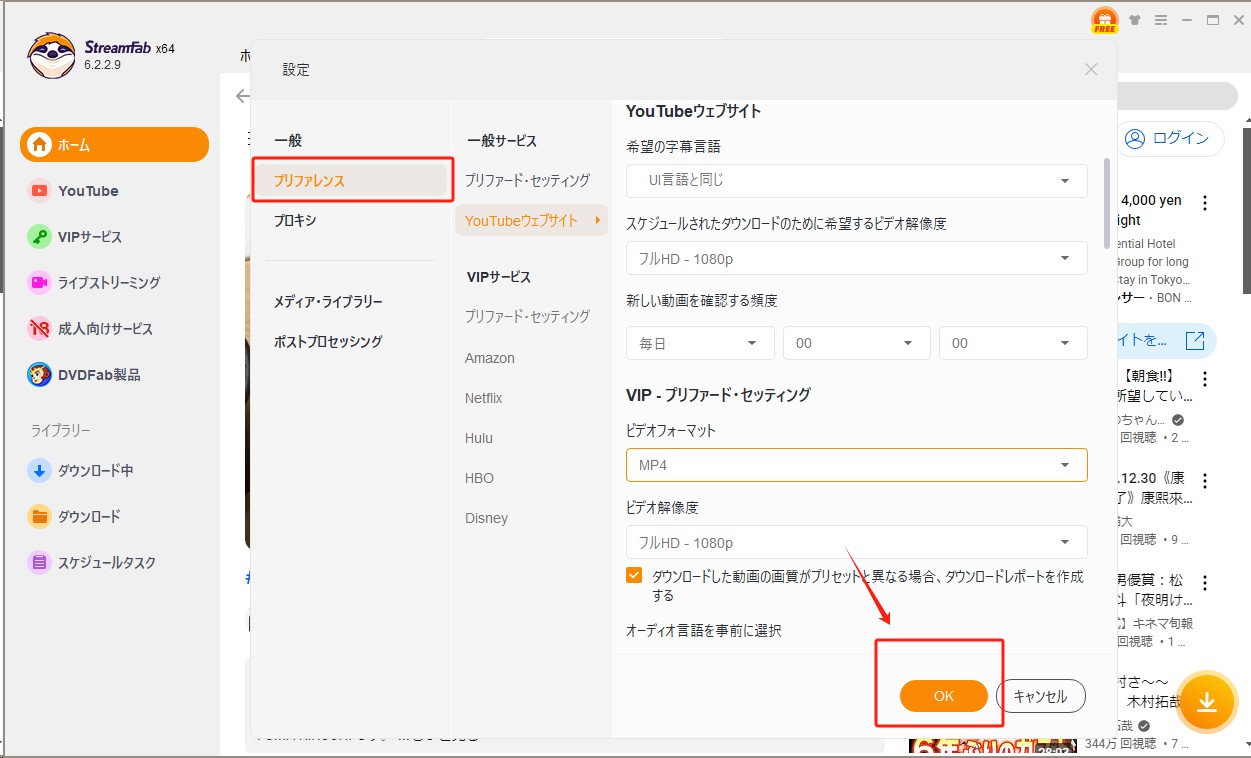The height and width of the screenshot is (758, 1251).
Task: Click the settings panel vertical scrollbar
Action: click(x=1106, y=203)
